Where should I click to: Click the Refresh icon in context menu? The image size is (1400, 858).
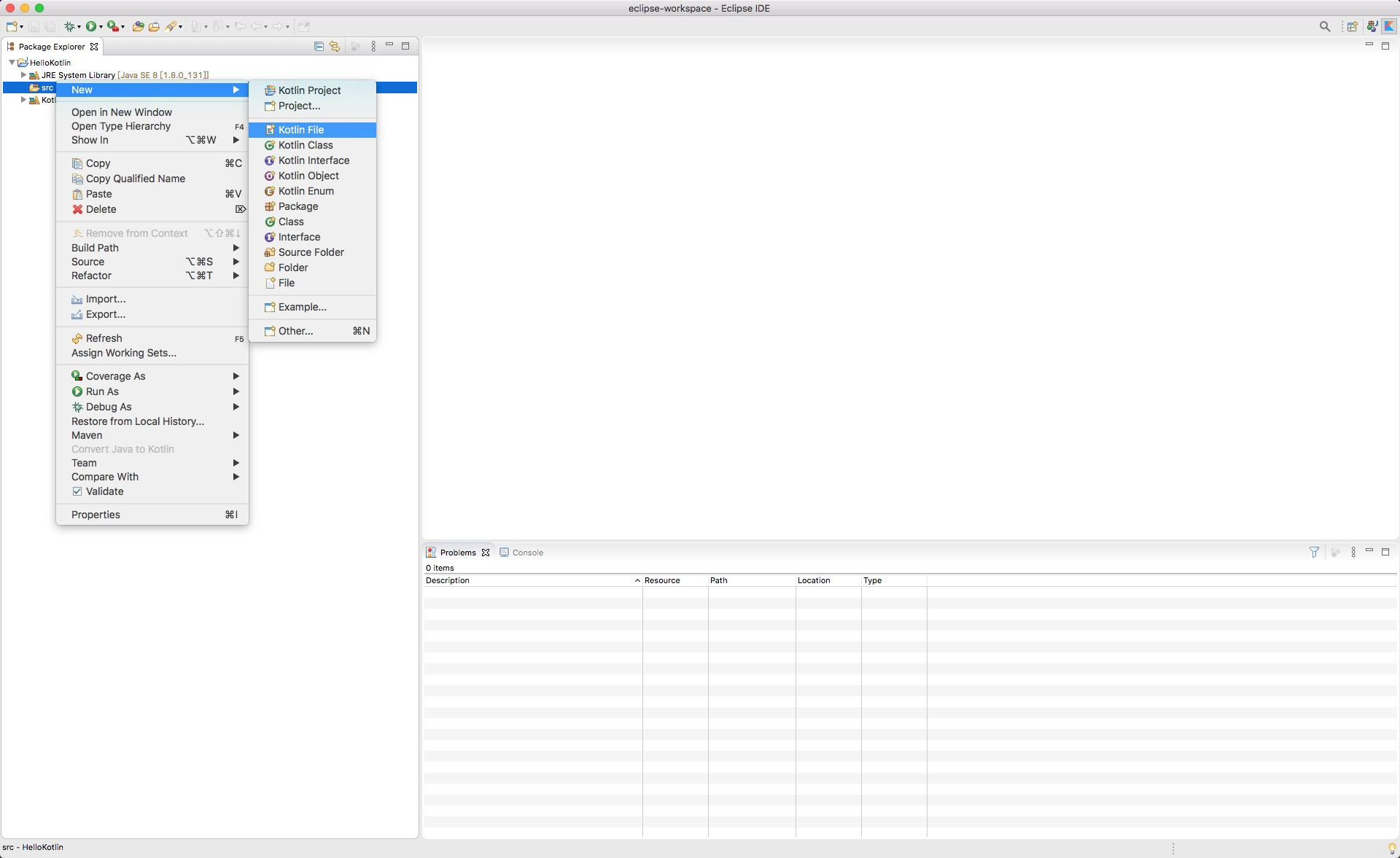click(77, 338)
